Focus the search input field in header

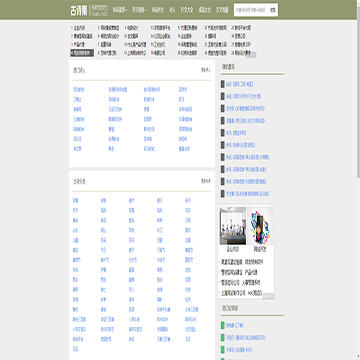click(x=251, y=10)
